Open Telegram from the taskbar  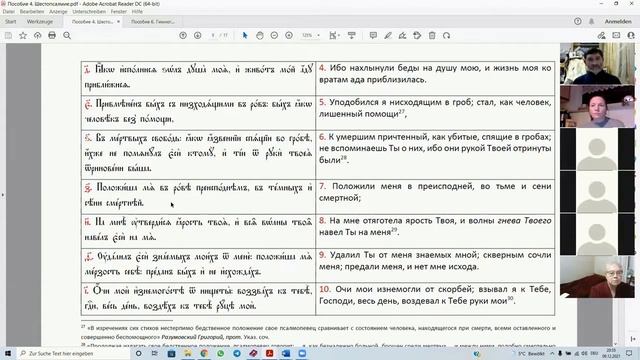pyautogui.click(x=237, y=353)
